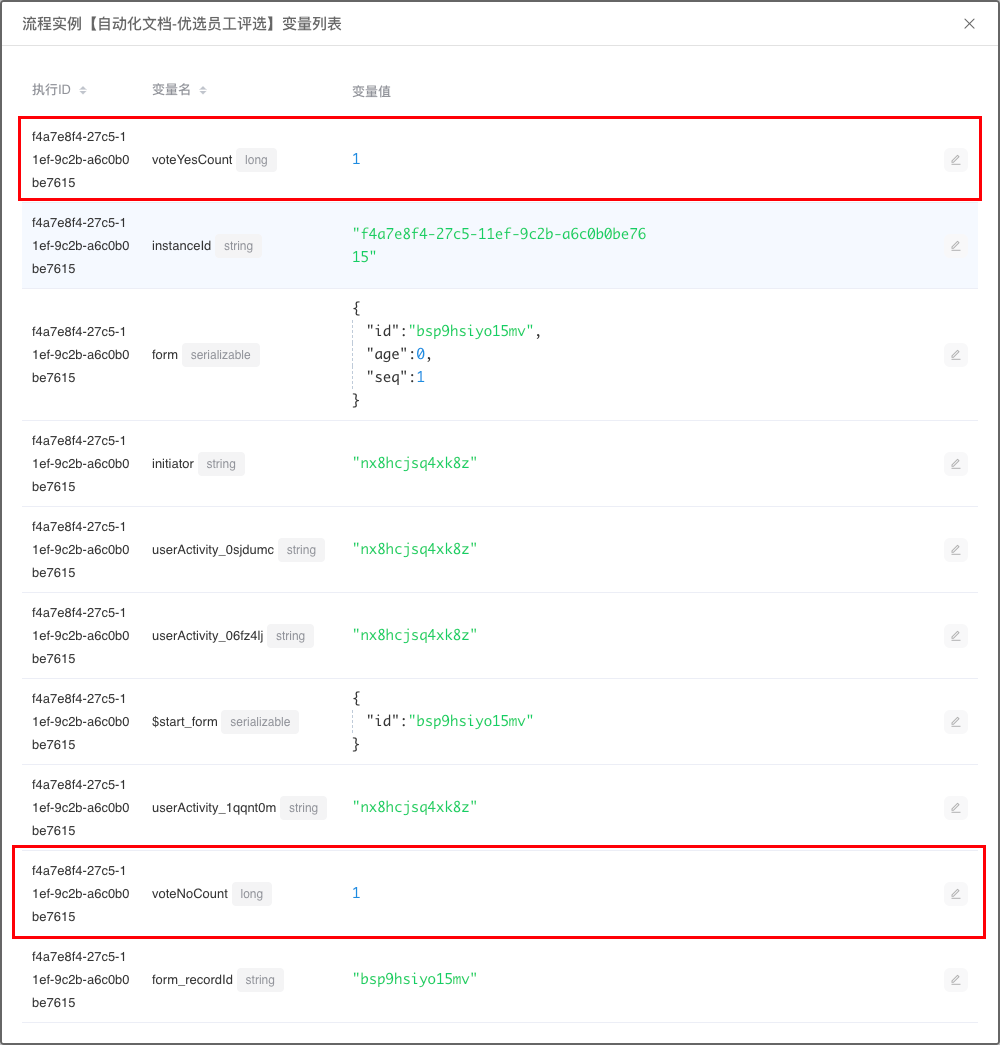Edit the instanceId variable value
This screenshot has height=1045, width=1000.
pos(955,246)
